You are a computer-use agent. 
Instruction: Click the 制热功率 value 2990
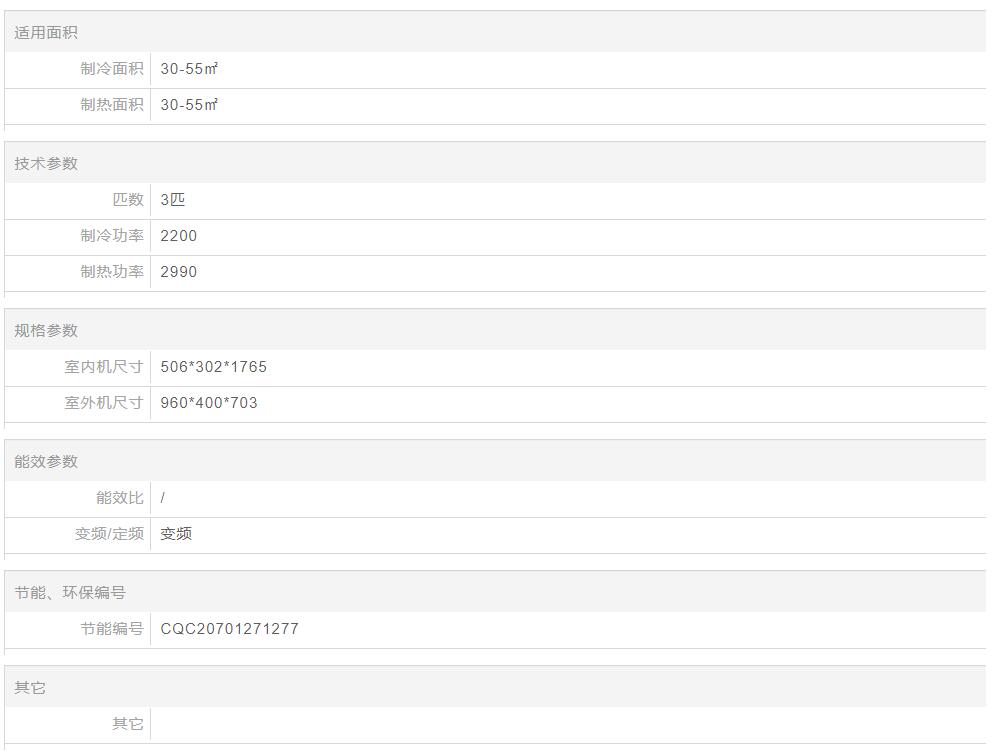[x=179, y=272]
